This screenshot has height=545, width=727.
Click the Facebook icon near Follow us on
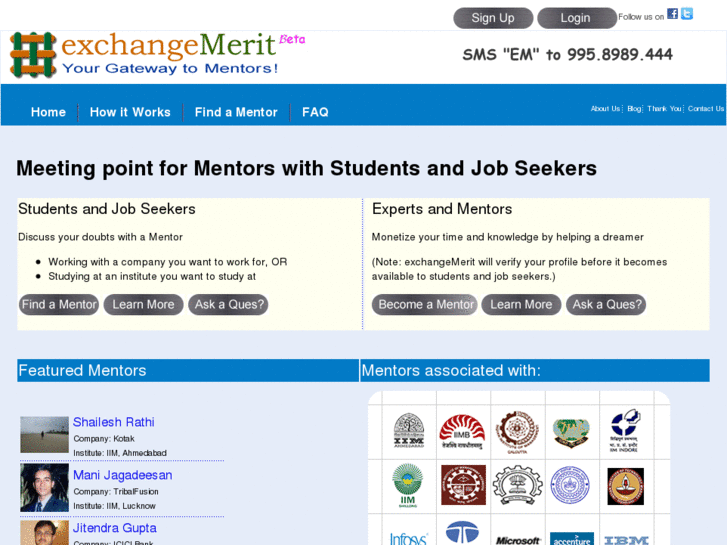click(673, 14)
